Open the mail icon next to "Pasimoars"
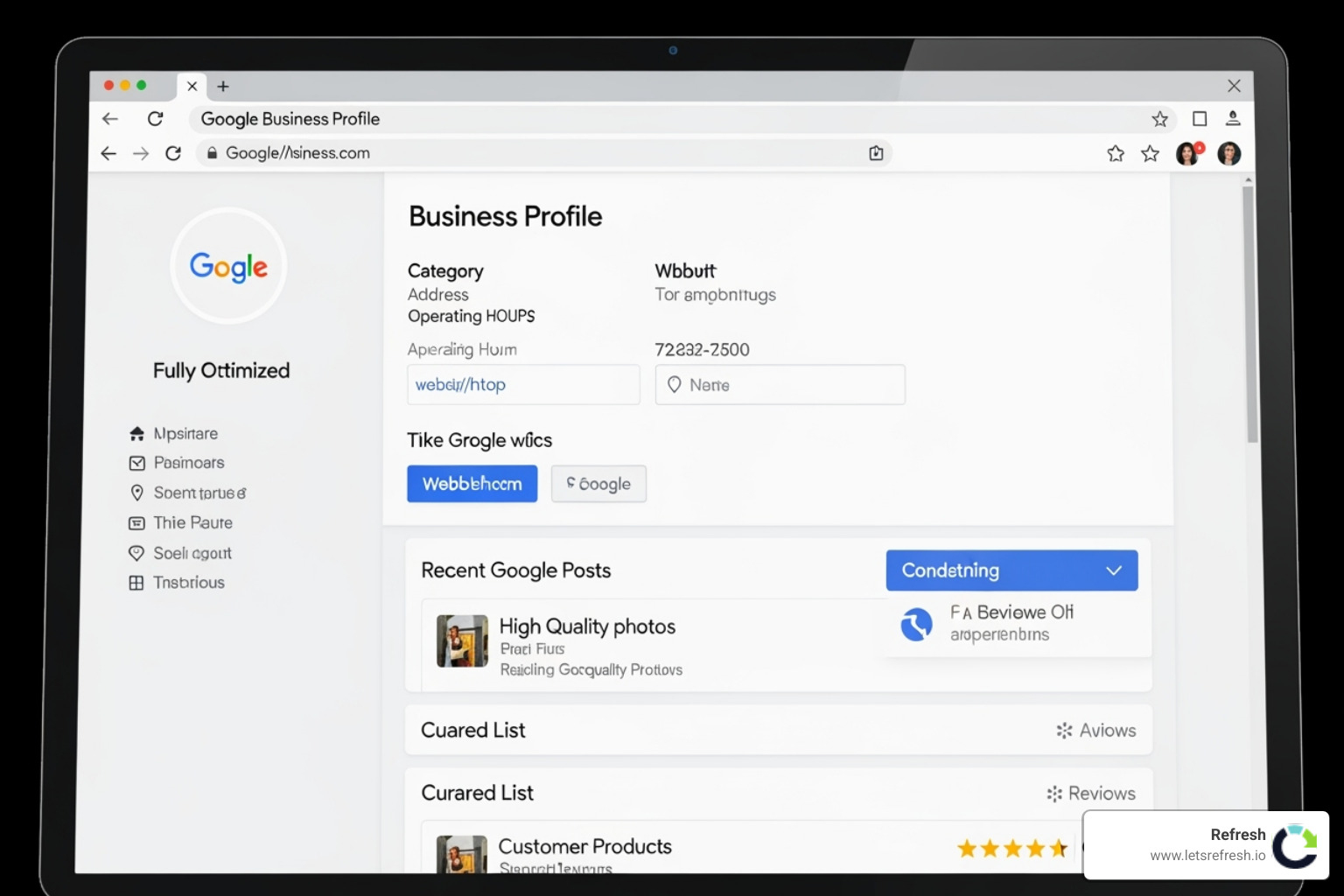Screen dimensions: 1344x896 136,462
